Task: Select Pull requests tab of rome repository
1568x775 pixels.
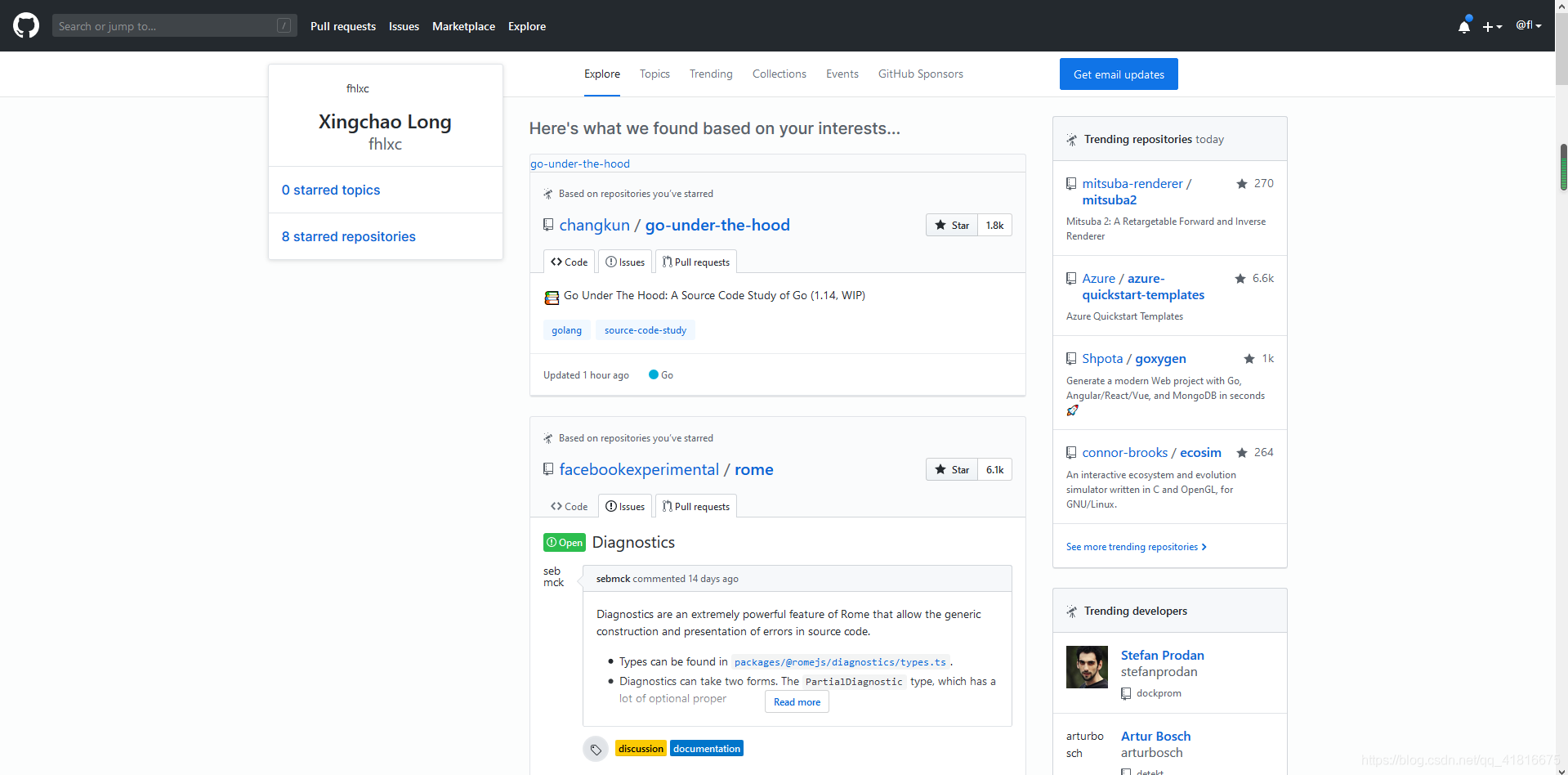Action: pyautogui.click(x=696, y=506)
